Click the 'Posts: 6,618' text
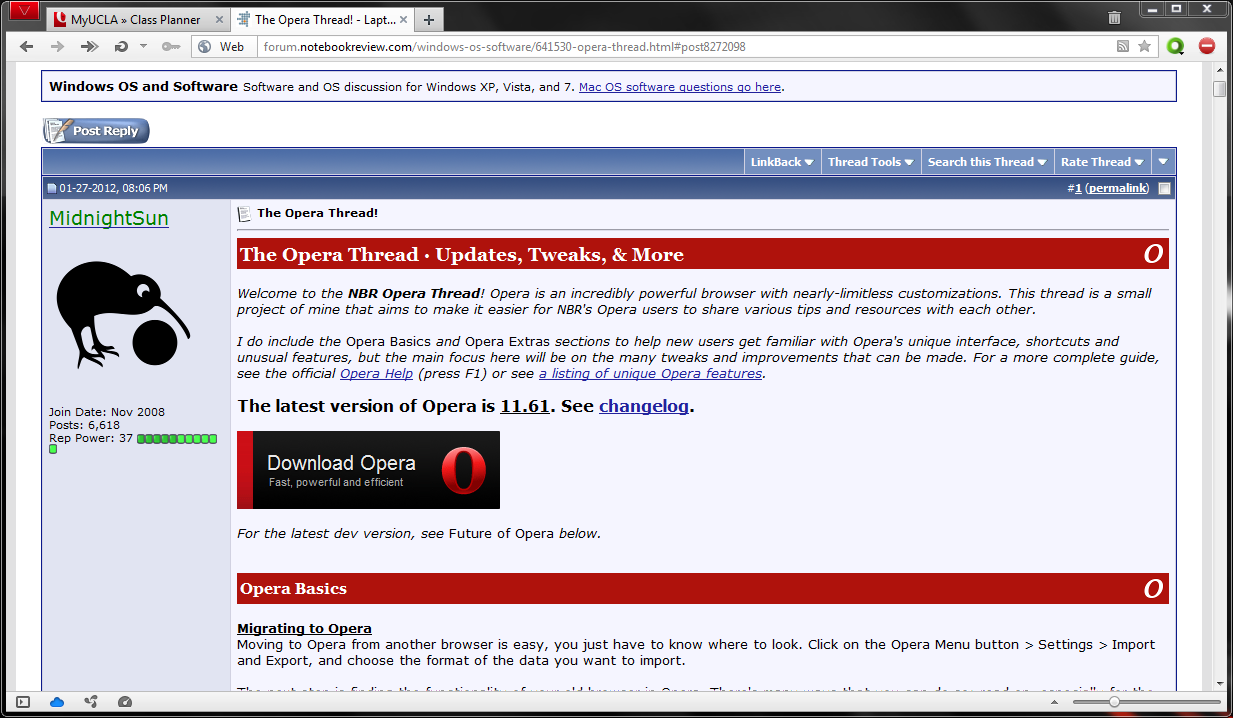Image resolution: width=1233 pixels, height=718 pixels. pos(84,425)
